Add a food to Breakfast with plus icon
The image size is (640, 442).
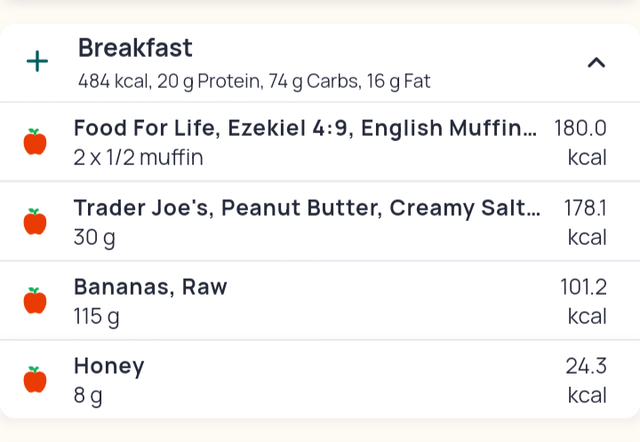pyautogui.click(x=37, y=62)
